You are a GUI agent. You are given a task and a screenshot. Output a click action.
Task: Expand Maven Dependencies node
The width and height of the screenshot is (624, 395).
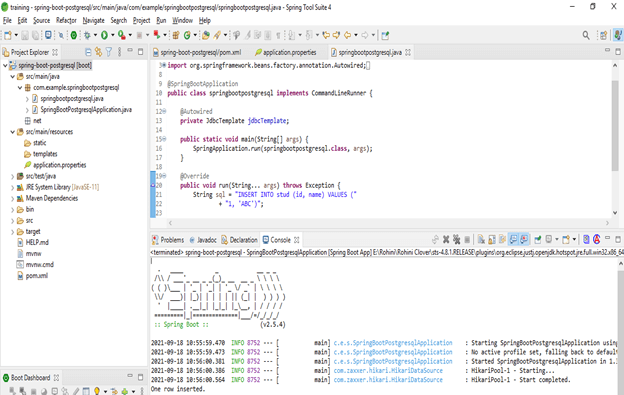(12, 198)
